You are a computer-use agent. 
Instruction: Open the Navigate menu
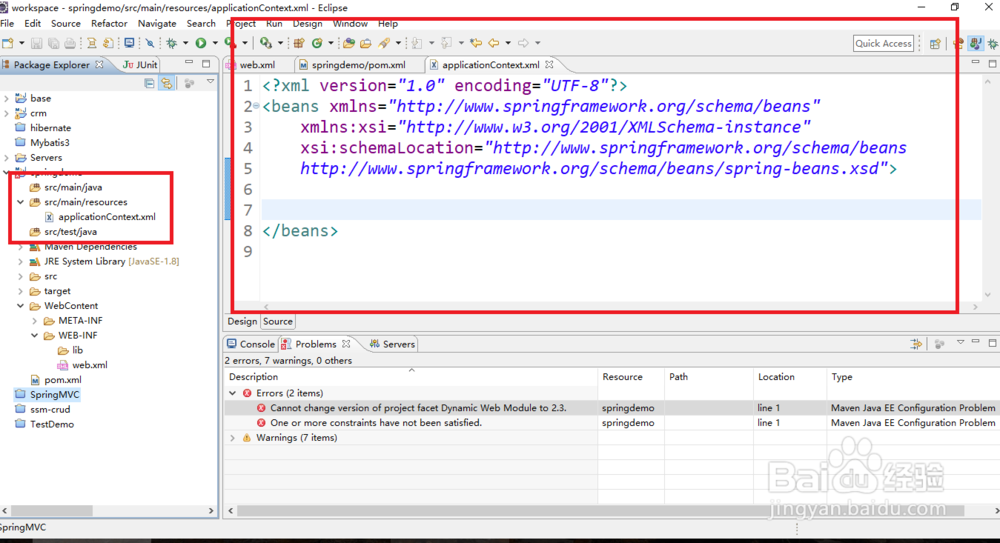(x=157, y=24)
